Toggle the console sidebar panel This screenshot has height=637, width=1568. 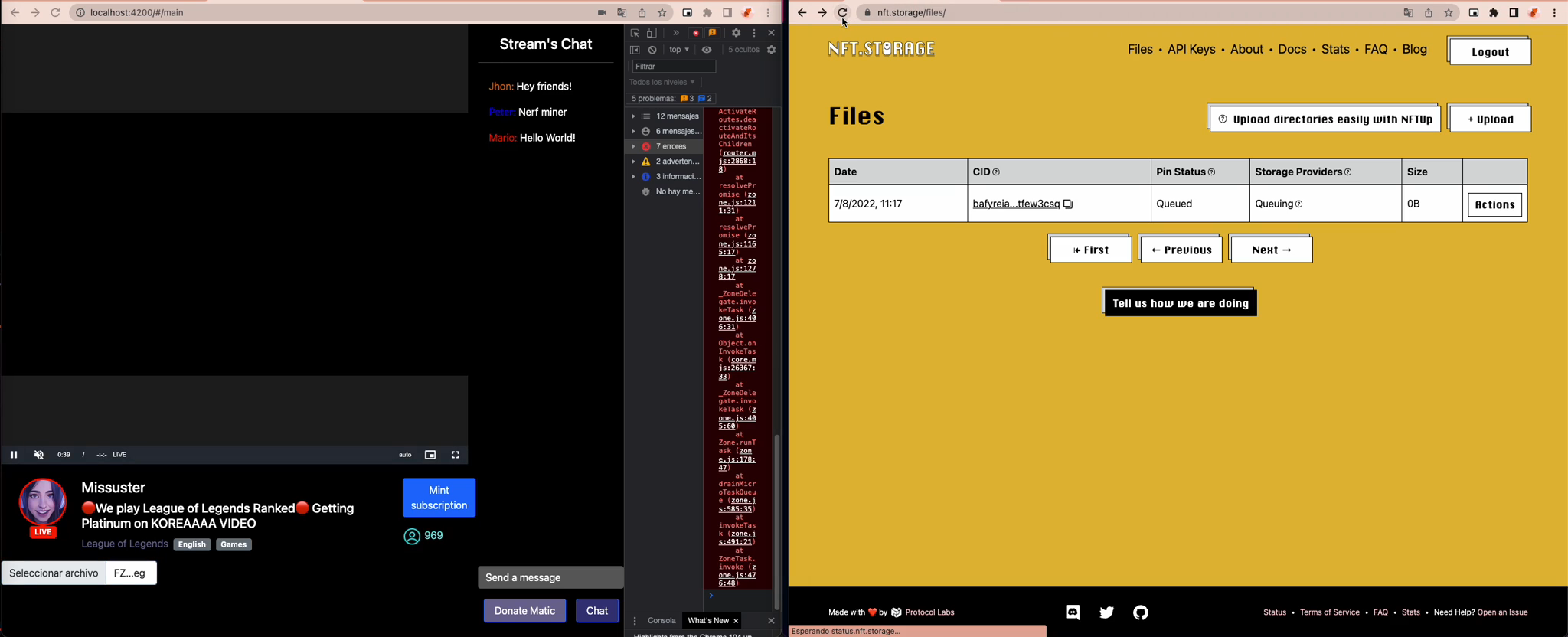point(635,50)
